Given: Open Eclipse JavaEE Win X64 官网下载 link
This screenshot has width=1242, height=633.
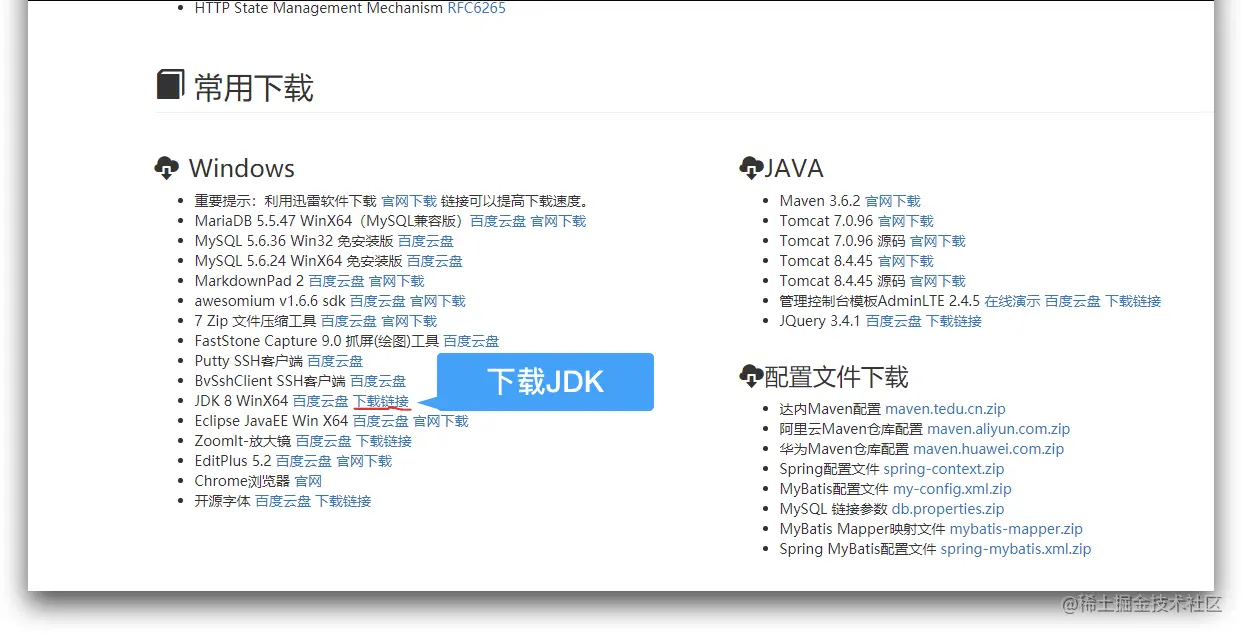Looking at the screenshot, I should coord(441,421).
